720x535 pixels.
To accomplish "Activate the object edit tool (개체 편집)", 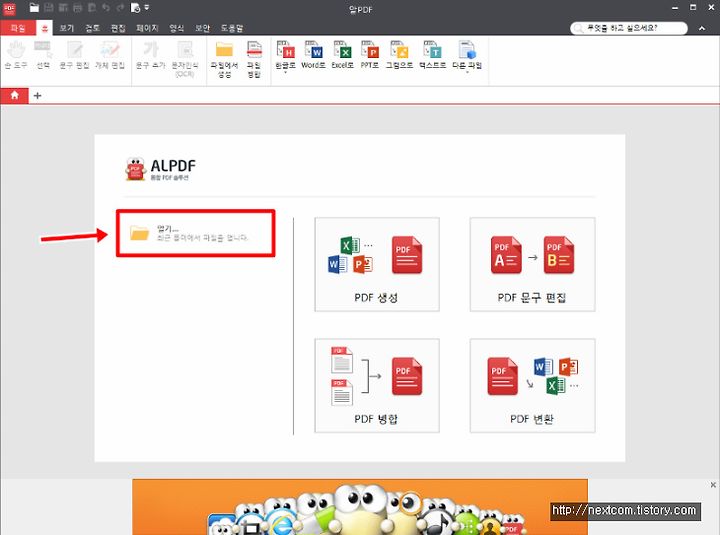I will (x=110, y=55).
